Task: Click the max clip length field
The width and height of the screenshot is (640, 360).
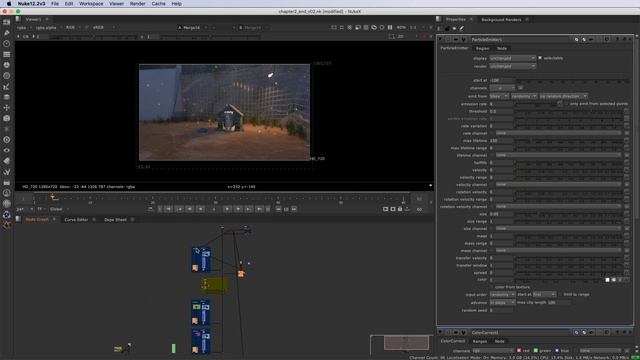Action: tap(558, 302)
